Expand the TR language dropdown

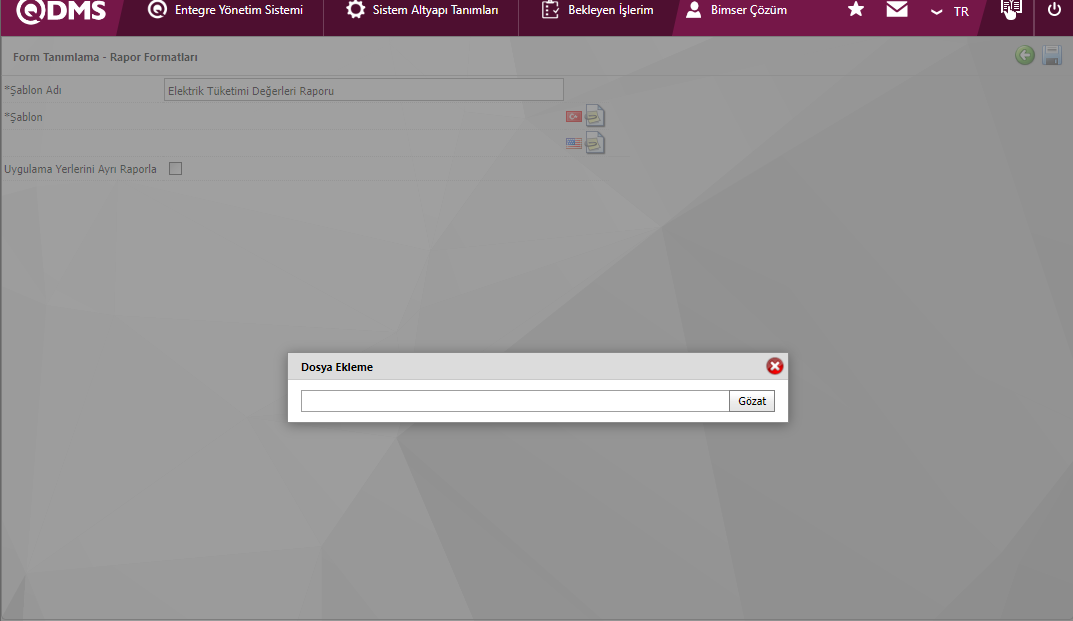point(950,12)
